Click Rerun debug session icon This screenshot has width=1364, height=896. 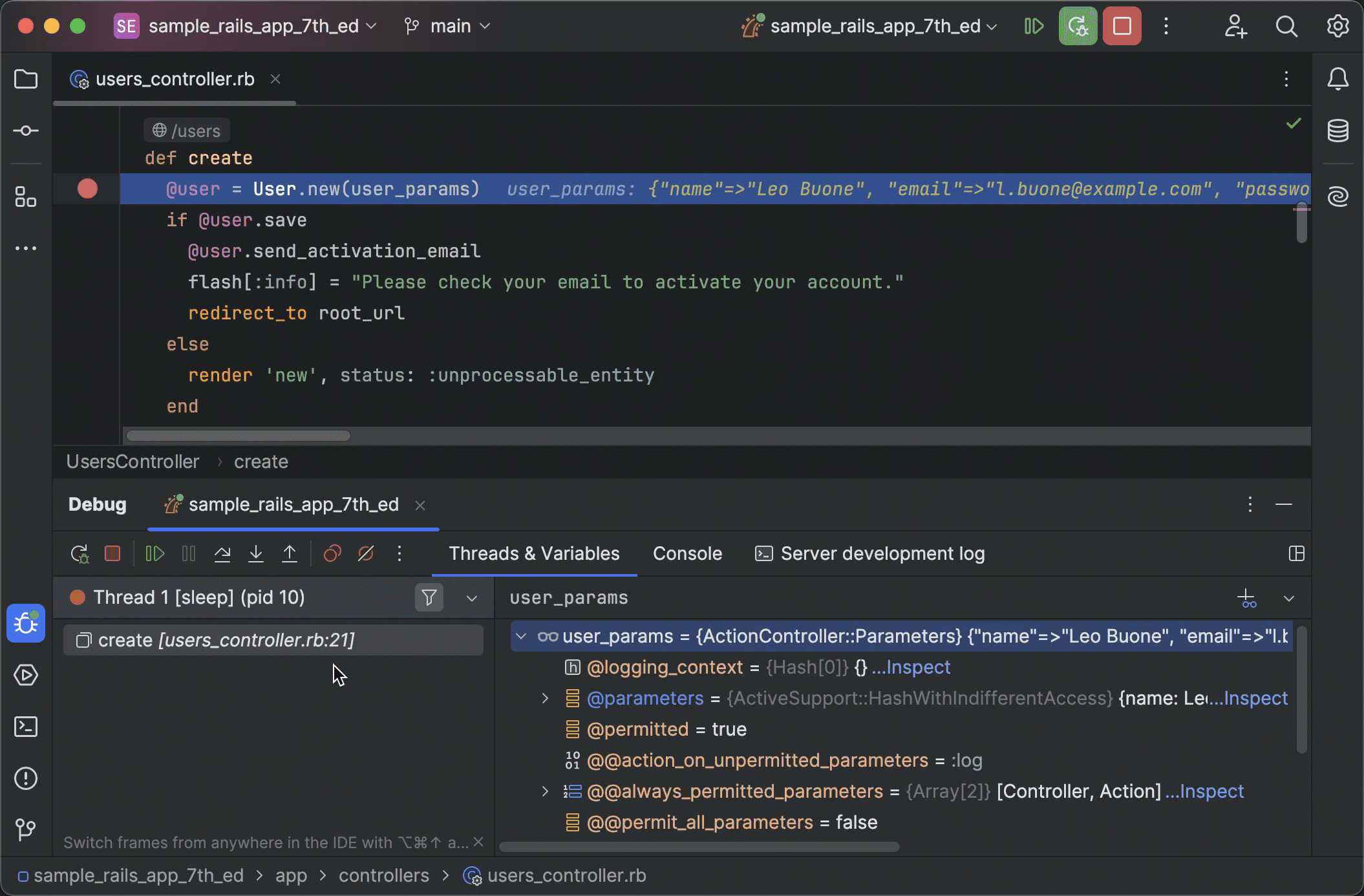(80, 554)
